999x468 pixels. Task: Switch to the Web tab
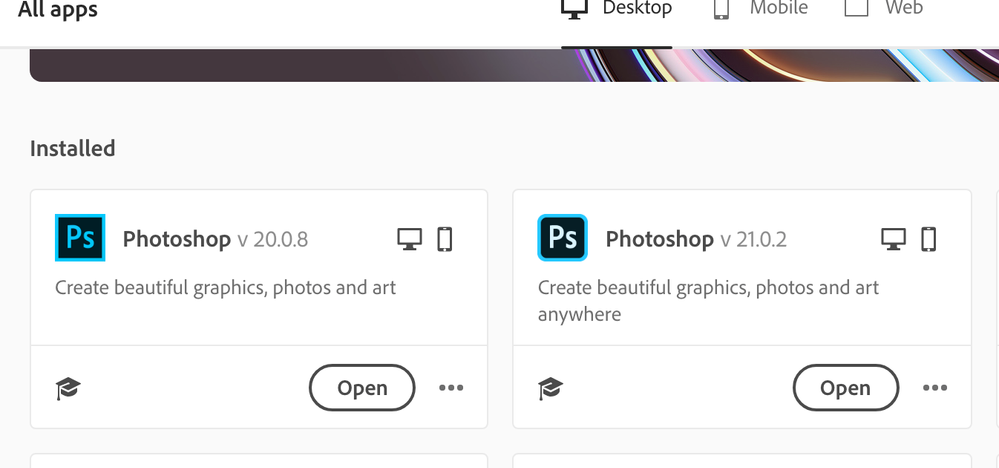pyautogui.click(x=883, y=9)
